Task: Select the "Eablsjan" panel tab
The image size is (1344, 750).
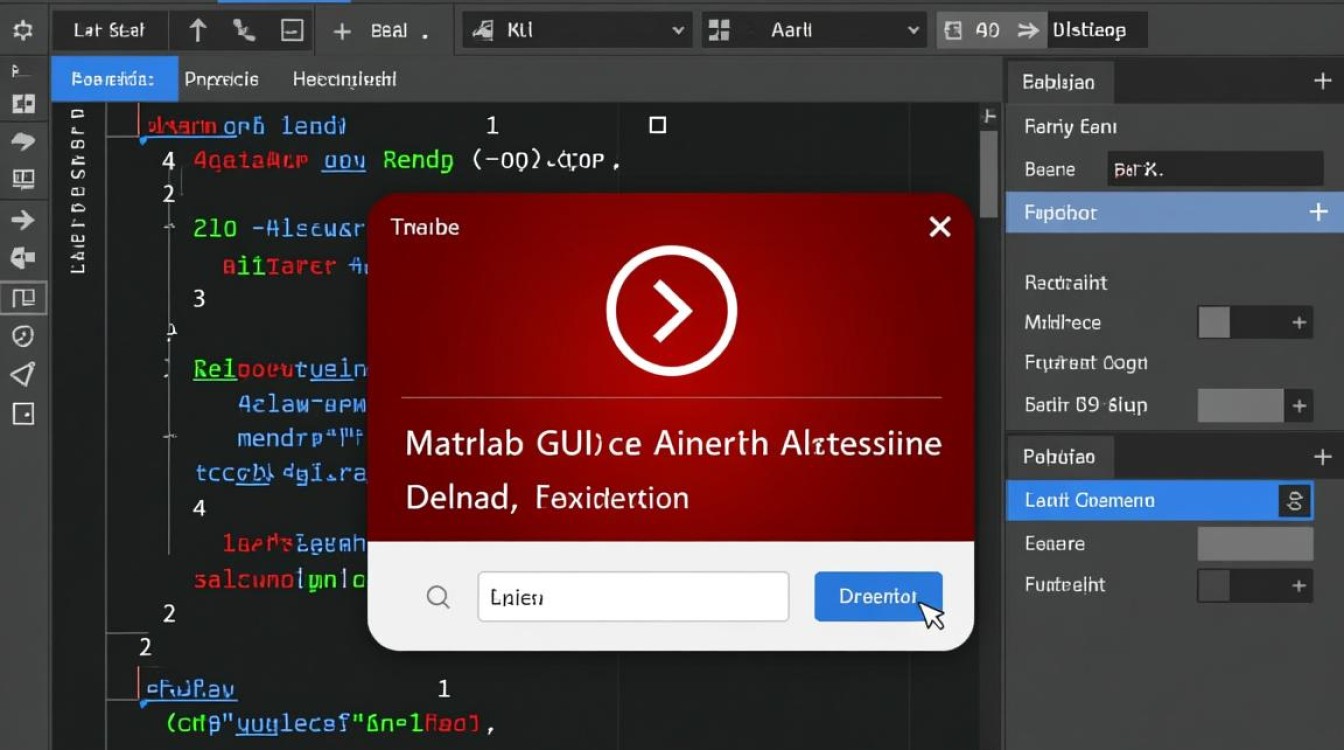Action: coord(1058,82)
